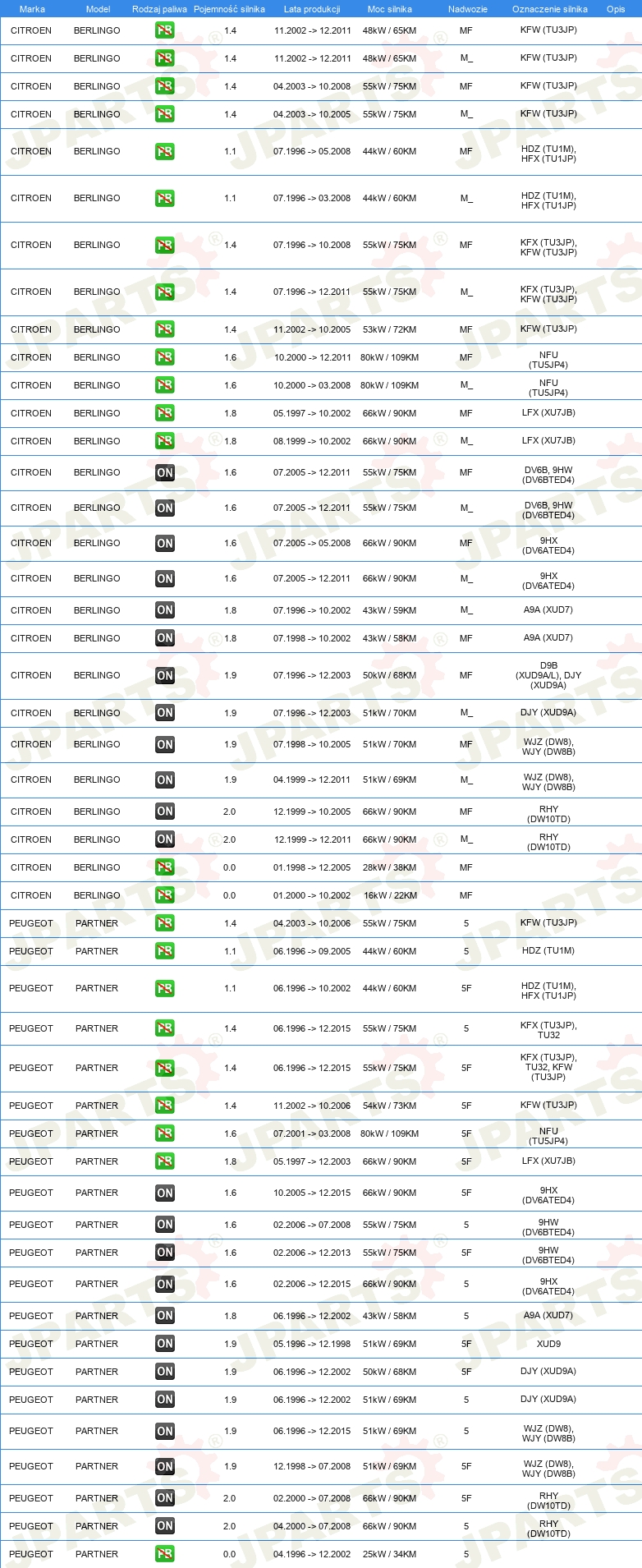
Task: Click the Marka column header
Action: [x=32, y=9]
